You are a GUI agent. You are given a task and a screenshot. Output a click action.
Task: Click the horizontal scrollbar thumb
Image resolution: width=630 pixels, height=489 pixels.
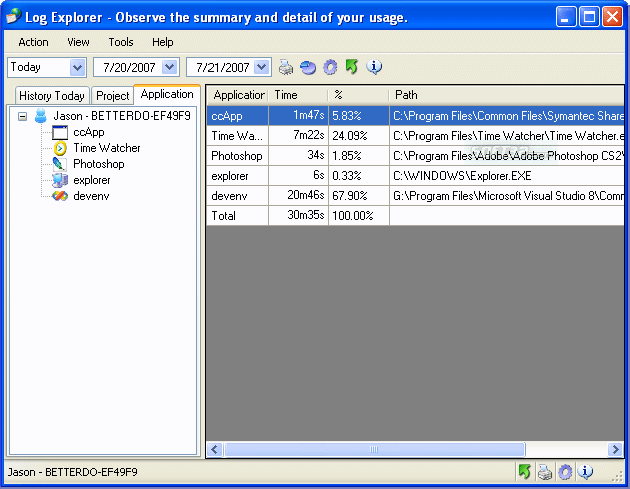click(374, 449)
